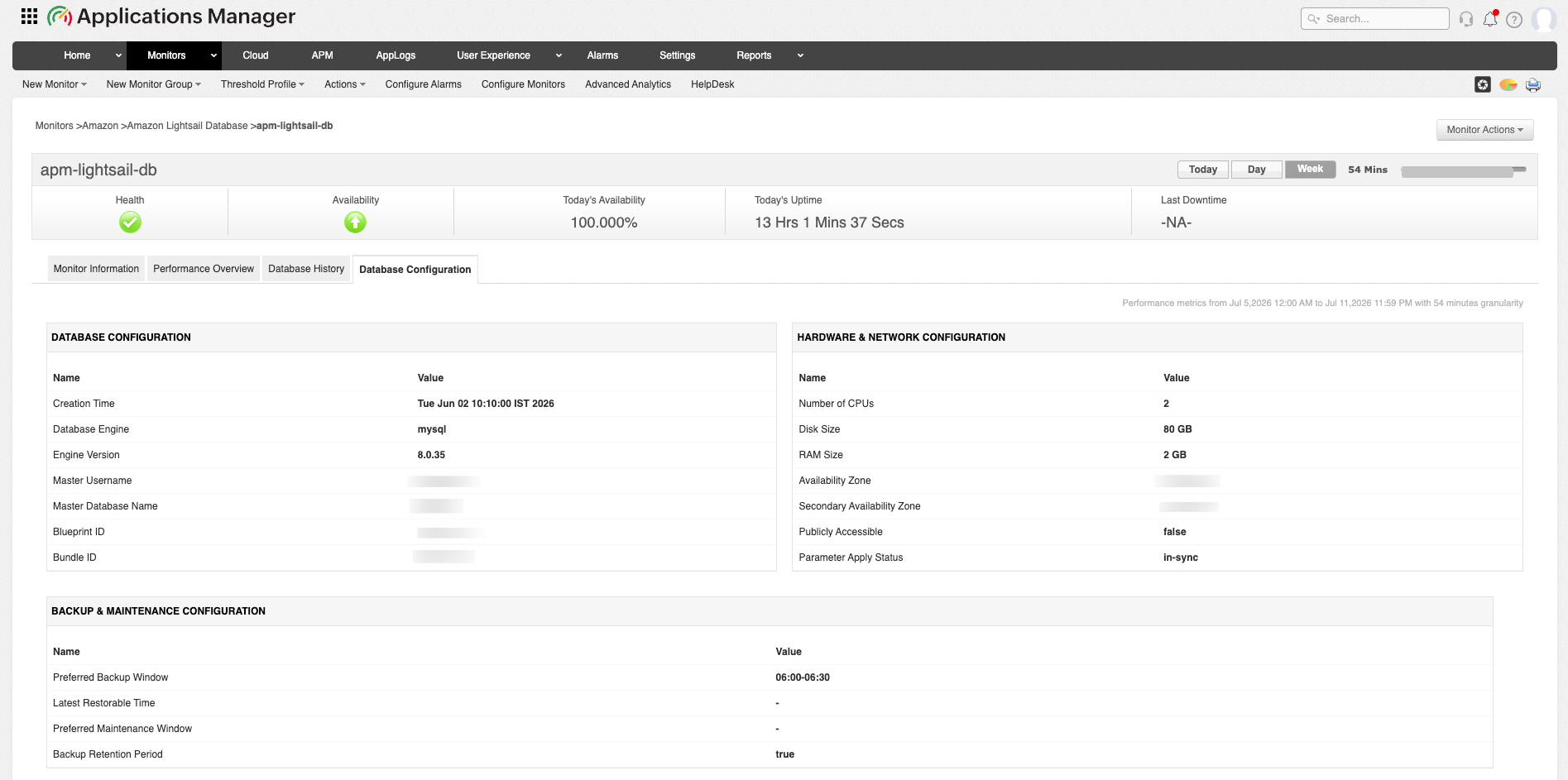Click the printer icon

1533,84
